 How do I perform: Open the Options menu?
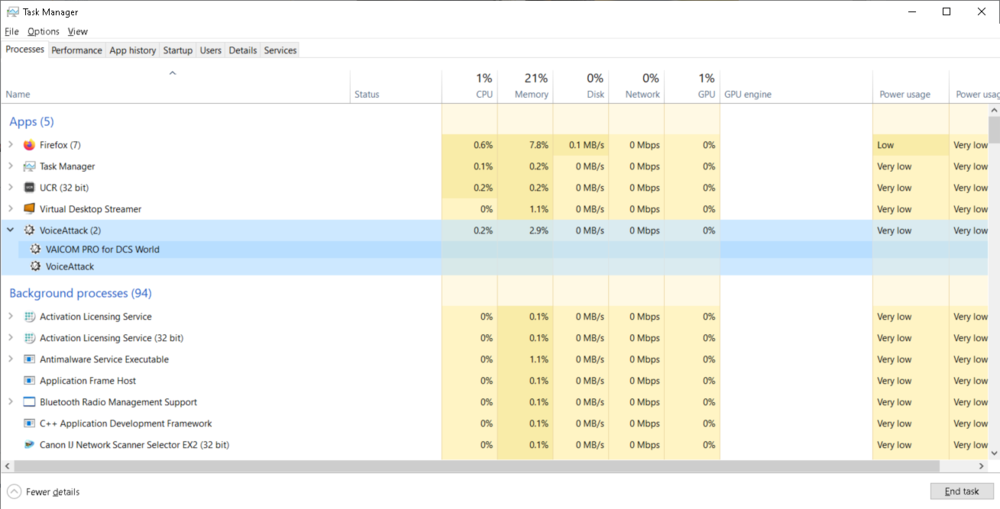tap(43, 31)
